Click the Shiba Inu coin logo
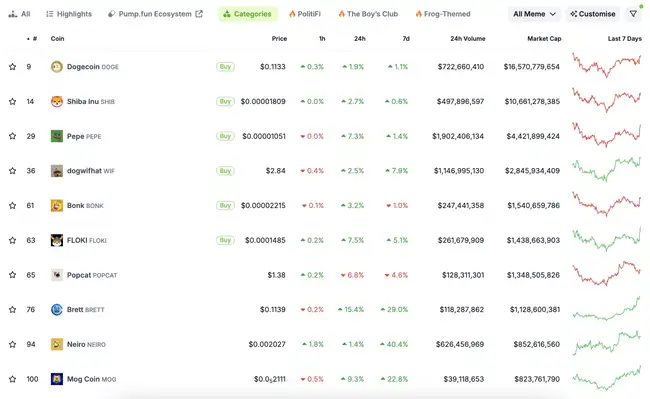 click(x=57, y=102)
